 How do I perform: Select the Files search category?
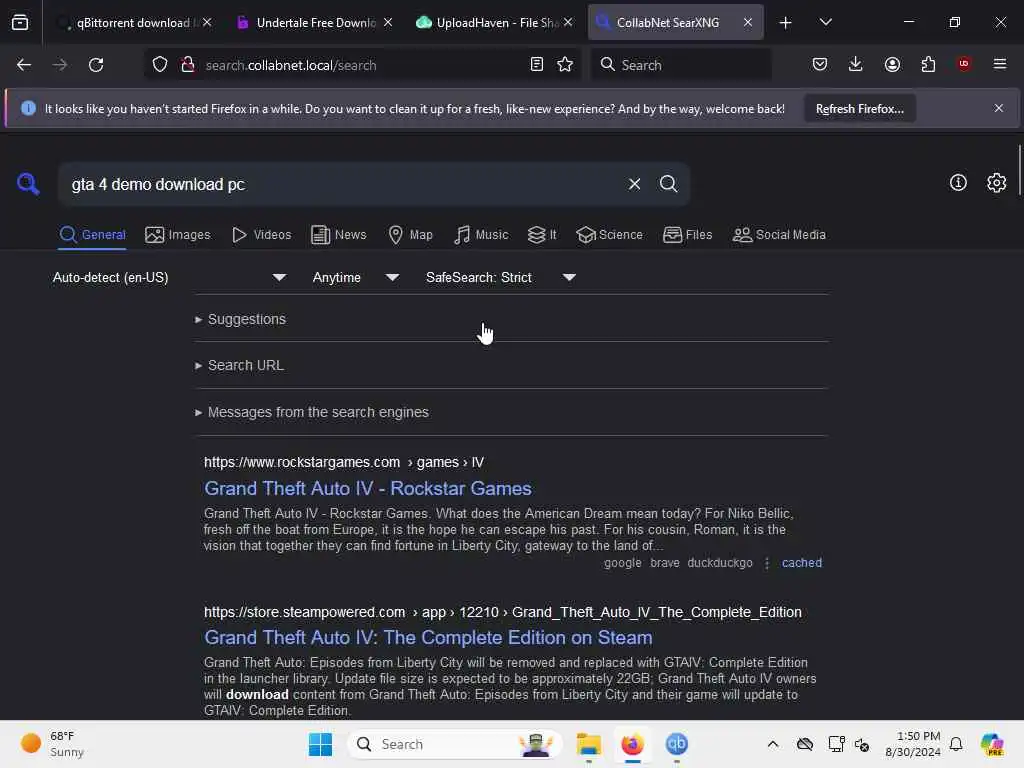coord(687,234)
